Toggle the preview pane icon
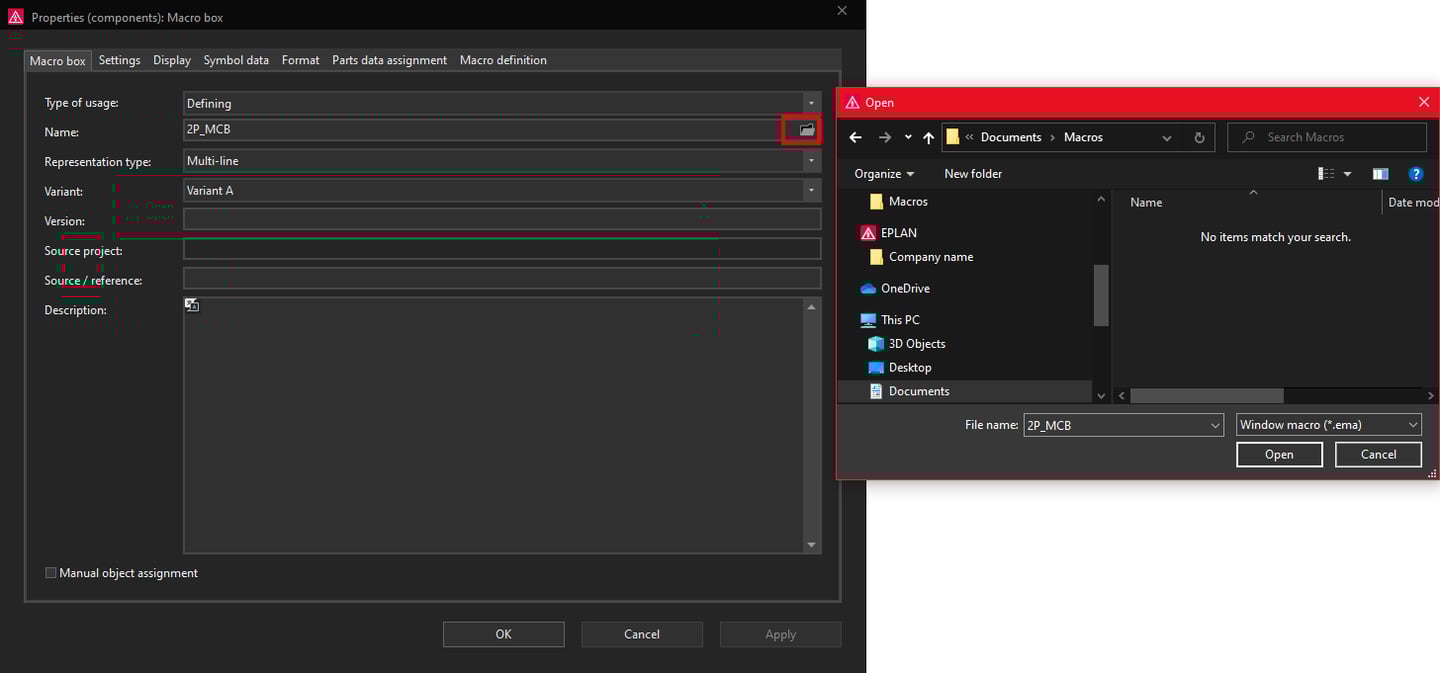Image resolution: width=1440 pixels, height=673 pixels. (x=1380, y=174)
